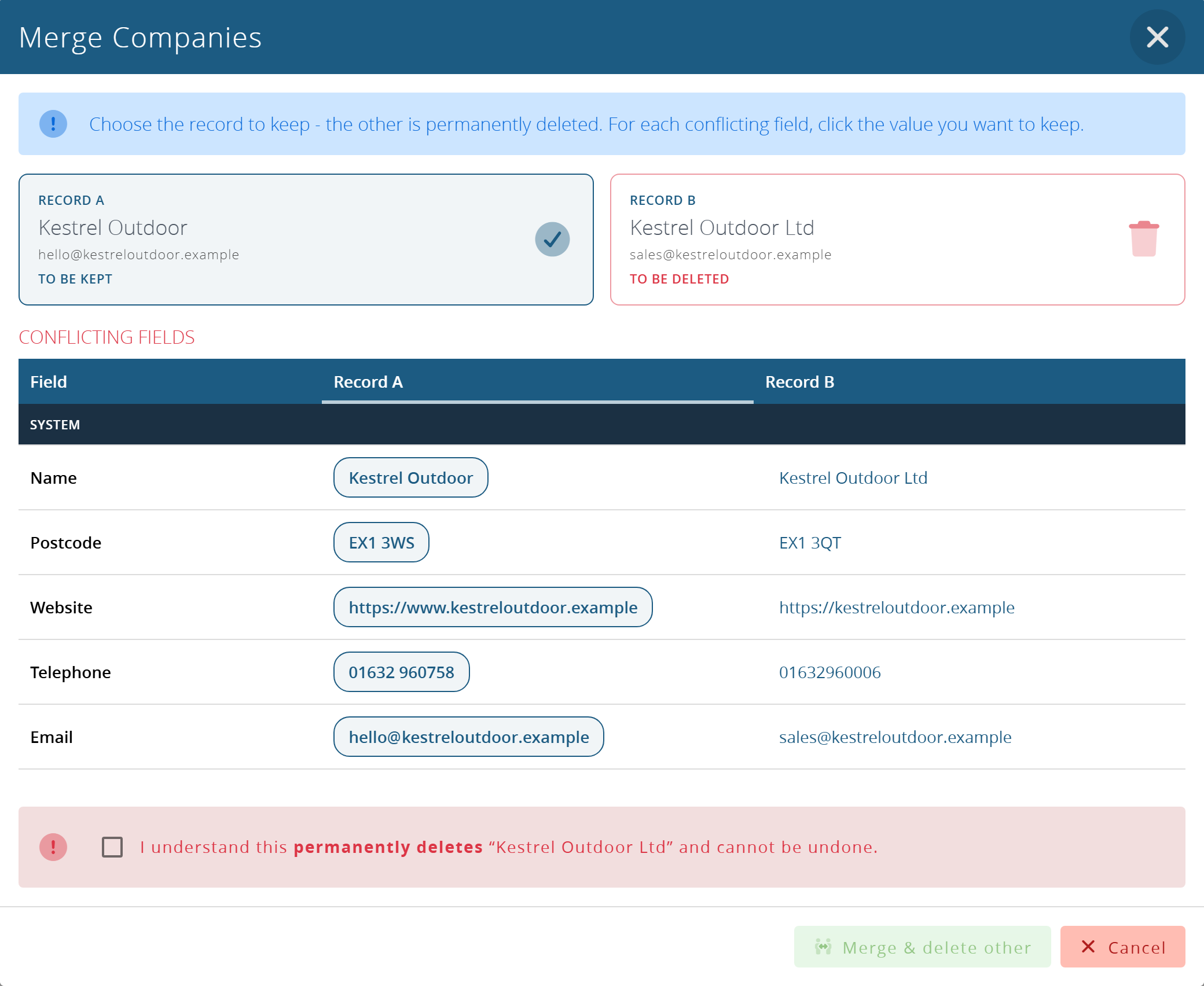Choose website https://kestreloutdoor.example from Record B
The width and height of the screenshot is (1204, 986).
pyautogui.click(x=897, y=608)
